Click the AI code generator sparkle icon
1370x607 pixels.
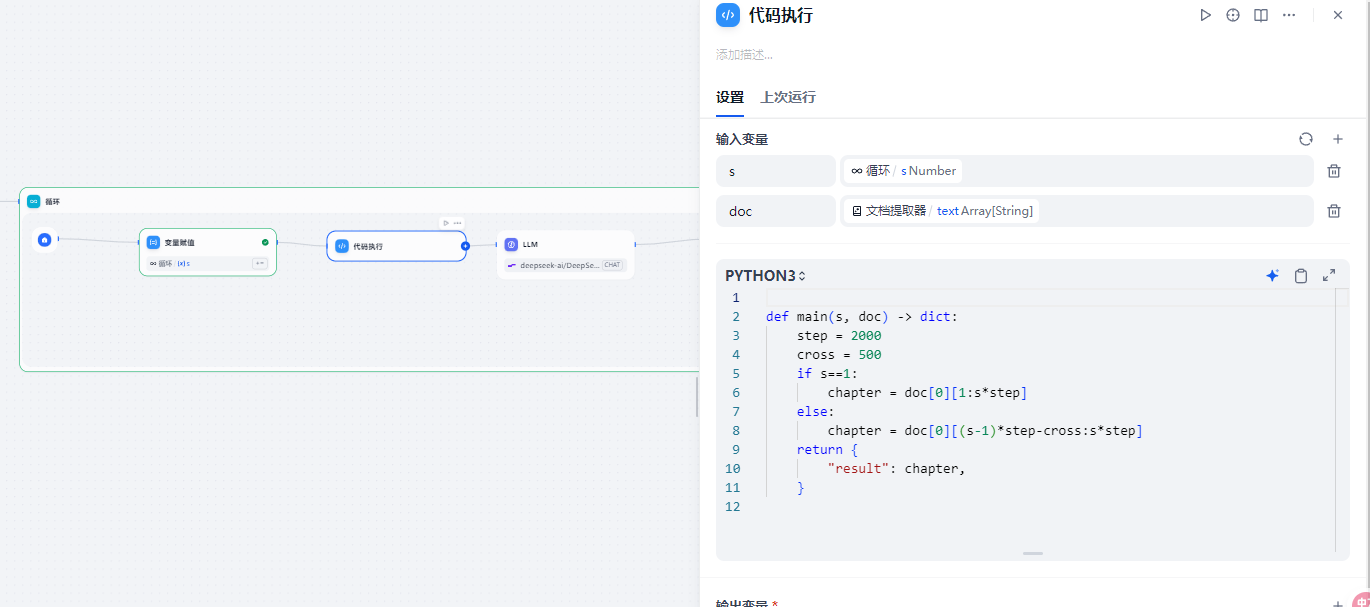[1272, 276]
